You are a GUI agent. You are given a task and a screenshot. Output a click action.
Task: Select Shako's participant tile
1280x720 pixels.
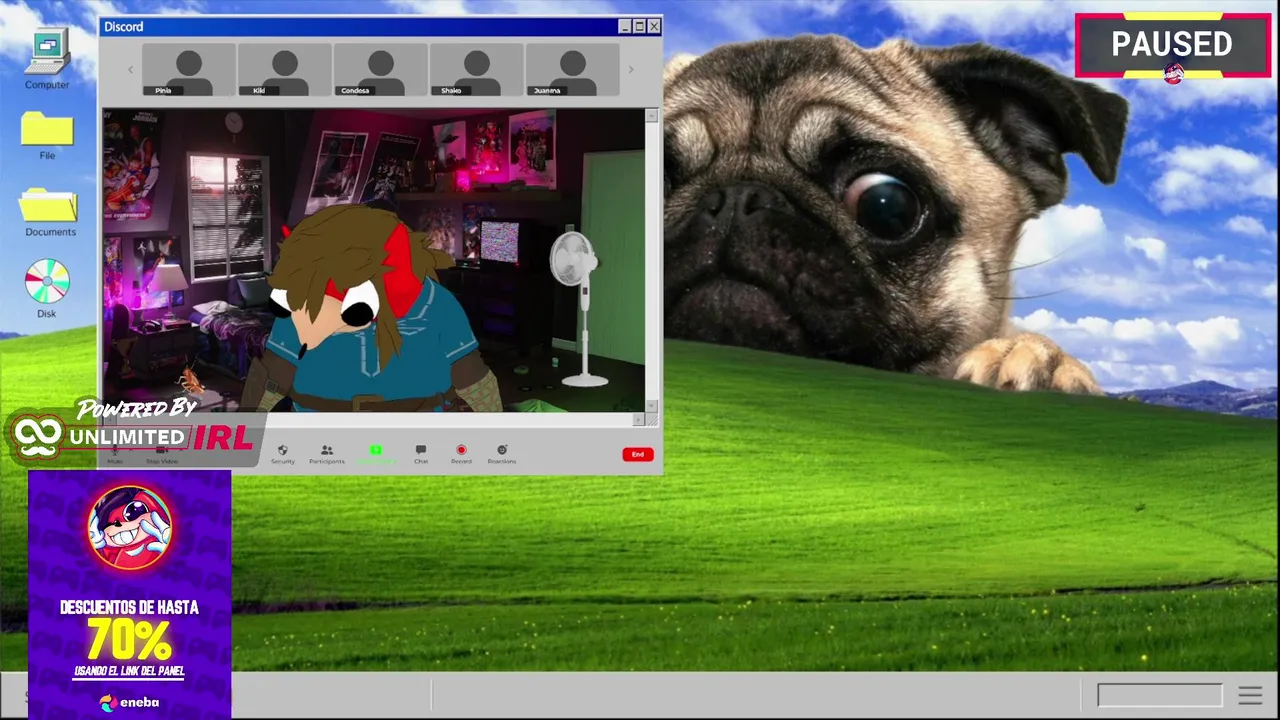pyautogui.click(x=477, y=70)
